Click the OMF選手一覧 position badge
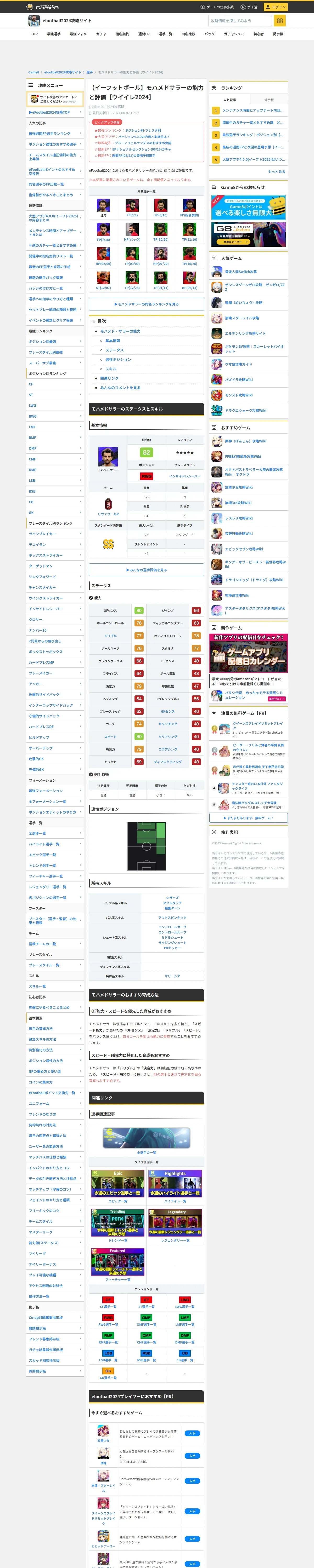This screenshot has width=314, height=1568. pos(146,1318)
